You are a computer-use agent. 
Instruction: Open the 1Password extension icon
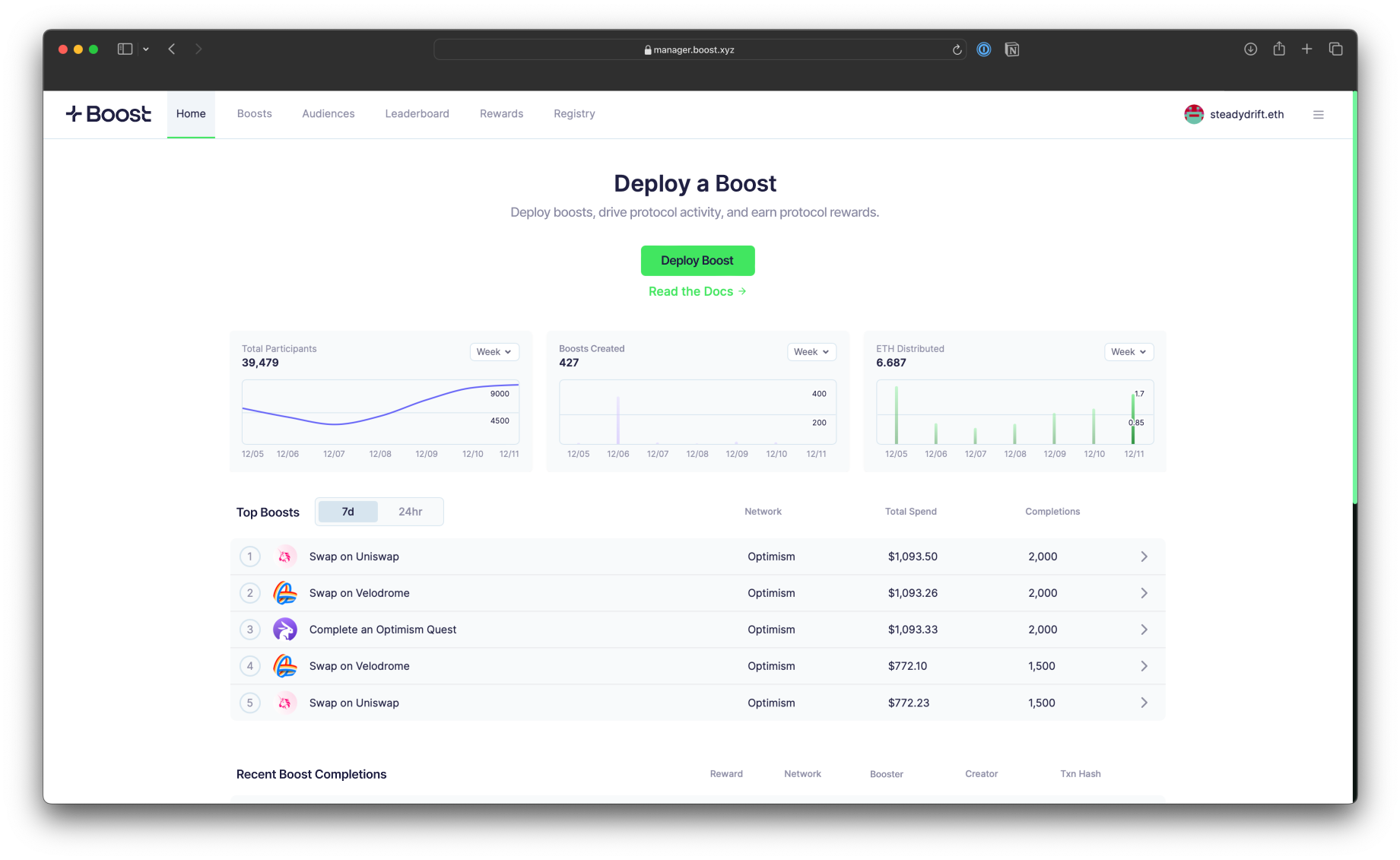click(x=984, y=49)
